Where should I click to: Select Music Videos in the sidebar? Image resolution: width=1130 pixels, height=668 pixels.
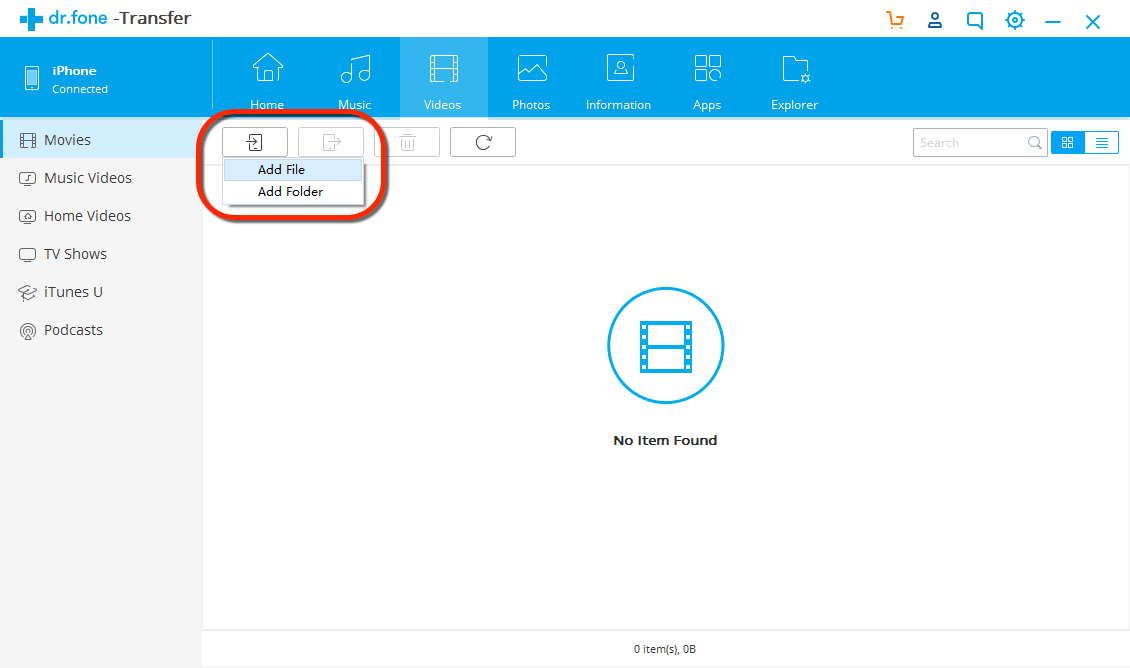coord(101,178)
